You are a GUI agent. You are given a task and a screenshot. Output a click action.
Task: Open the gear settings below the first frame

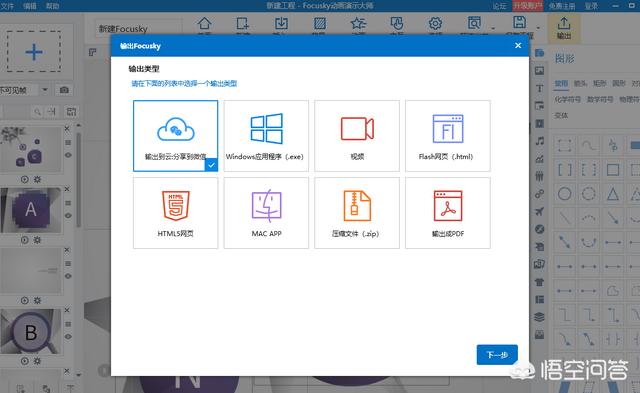click(x=37, y=179)
